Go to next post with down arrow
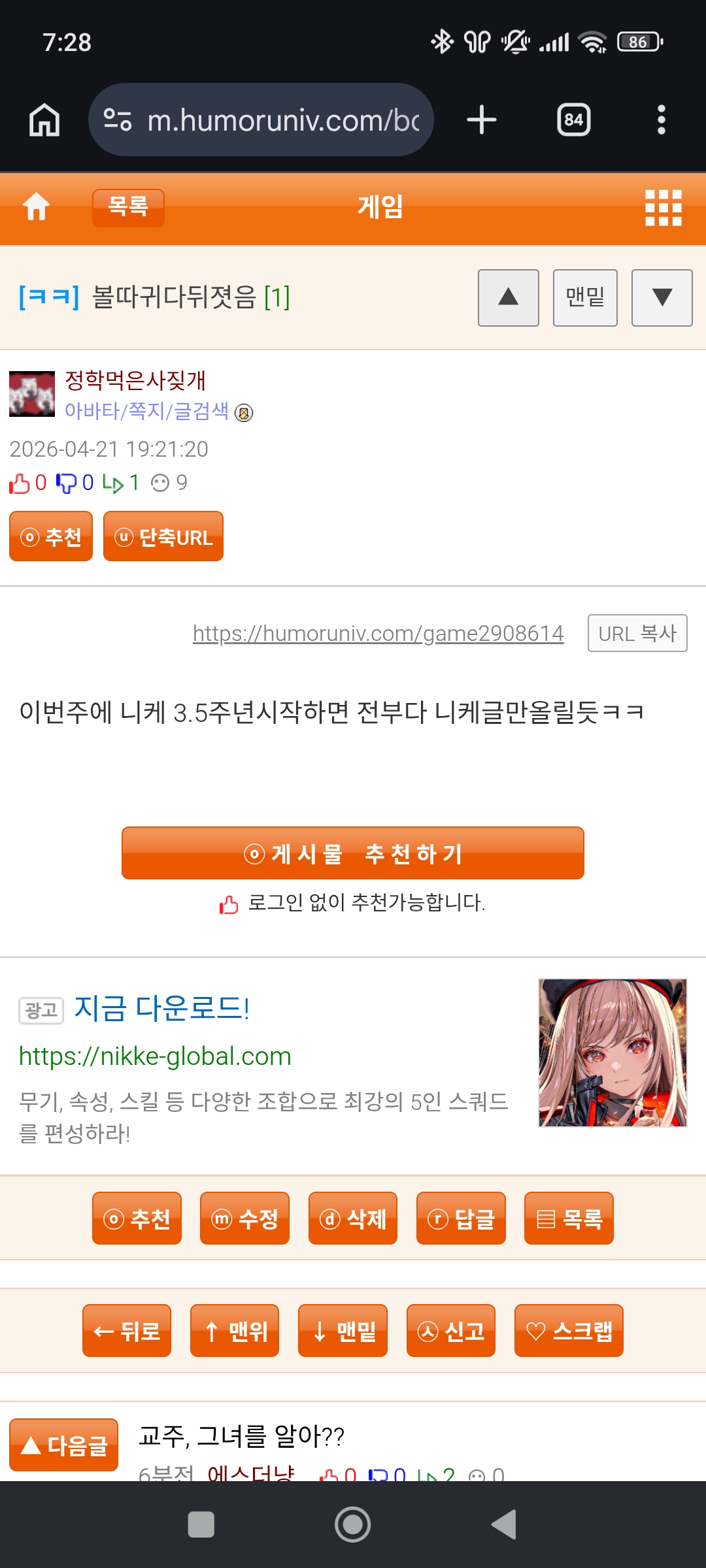This screenshot has height=1568, width=706. point(662,297)
